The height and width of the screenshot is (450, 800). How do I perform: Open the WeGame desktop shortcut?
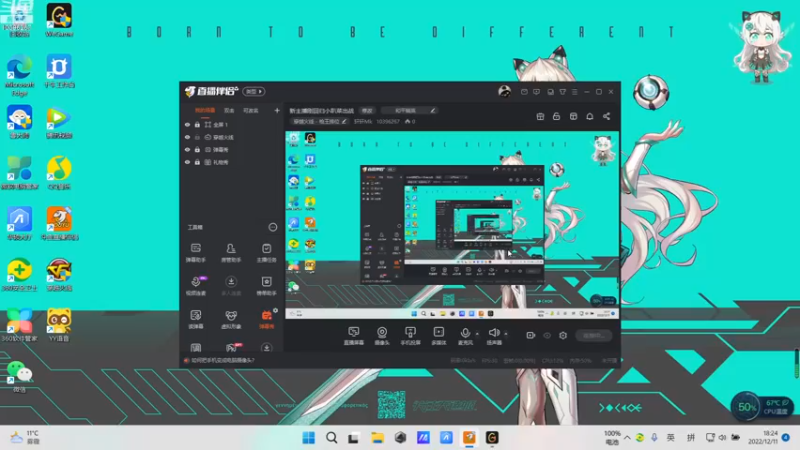pyautogui.click(x=59, y=20)
